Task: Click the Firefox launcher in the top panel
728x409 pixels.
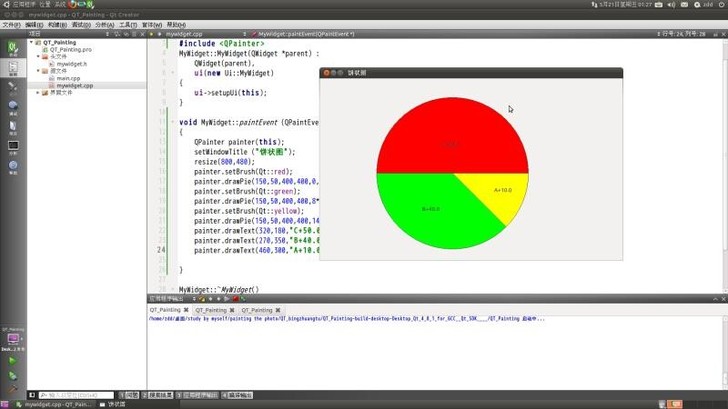Action: point(73,4)
